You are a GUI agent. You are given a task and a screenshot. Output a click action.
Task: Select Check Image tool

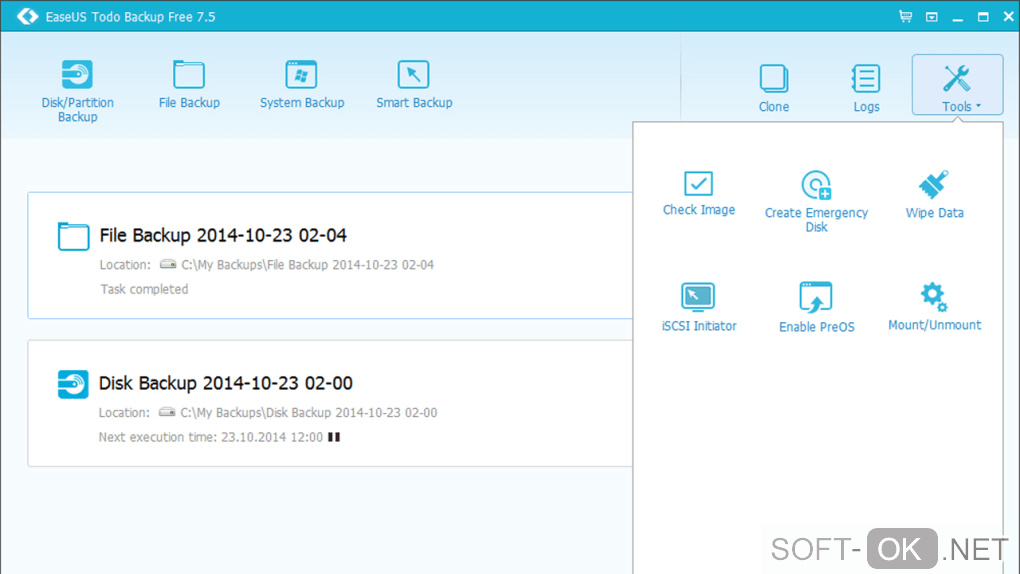pyautogui.click(x=699, y=193)
